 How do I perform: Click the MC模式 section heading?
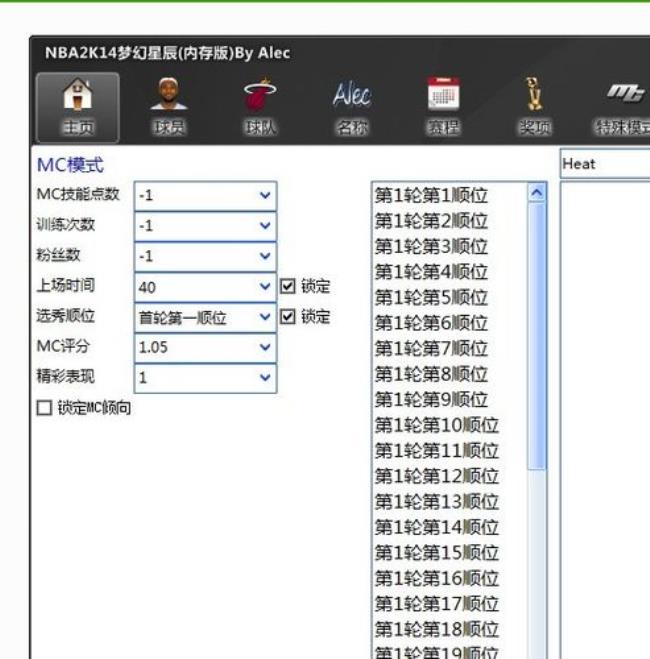70,165
